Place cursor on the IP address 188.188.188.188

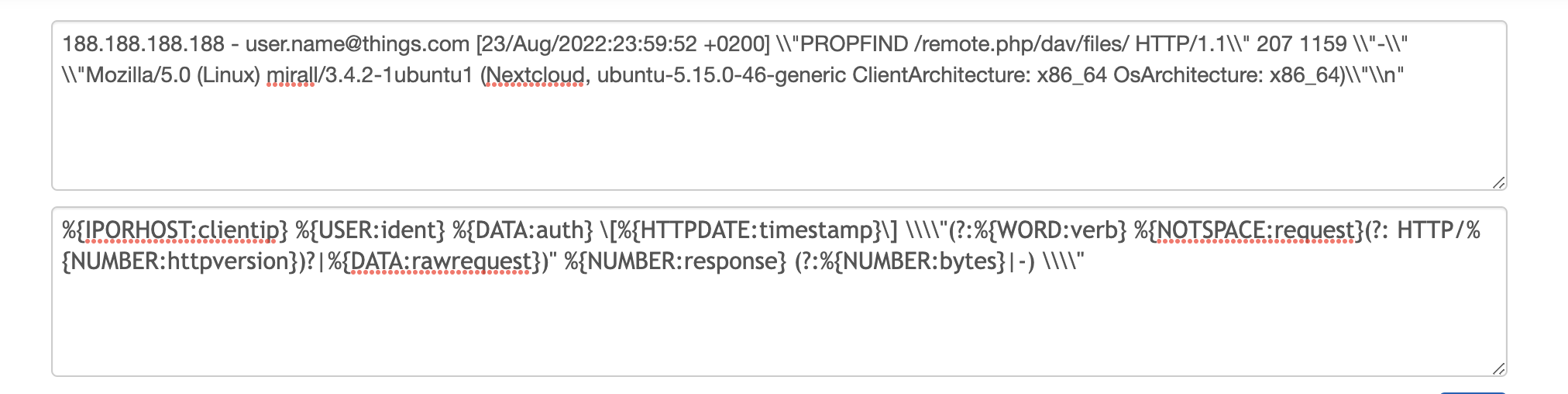click(x=143, y=44)
